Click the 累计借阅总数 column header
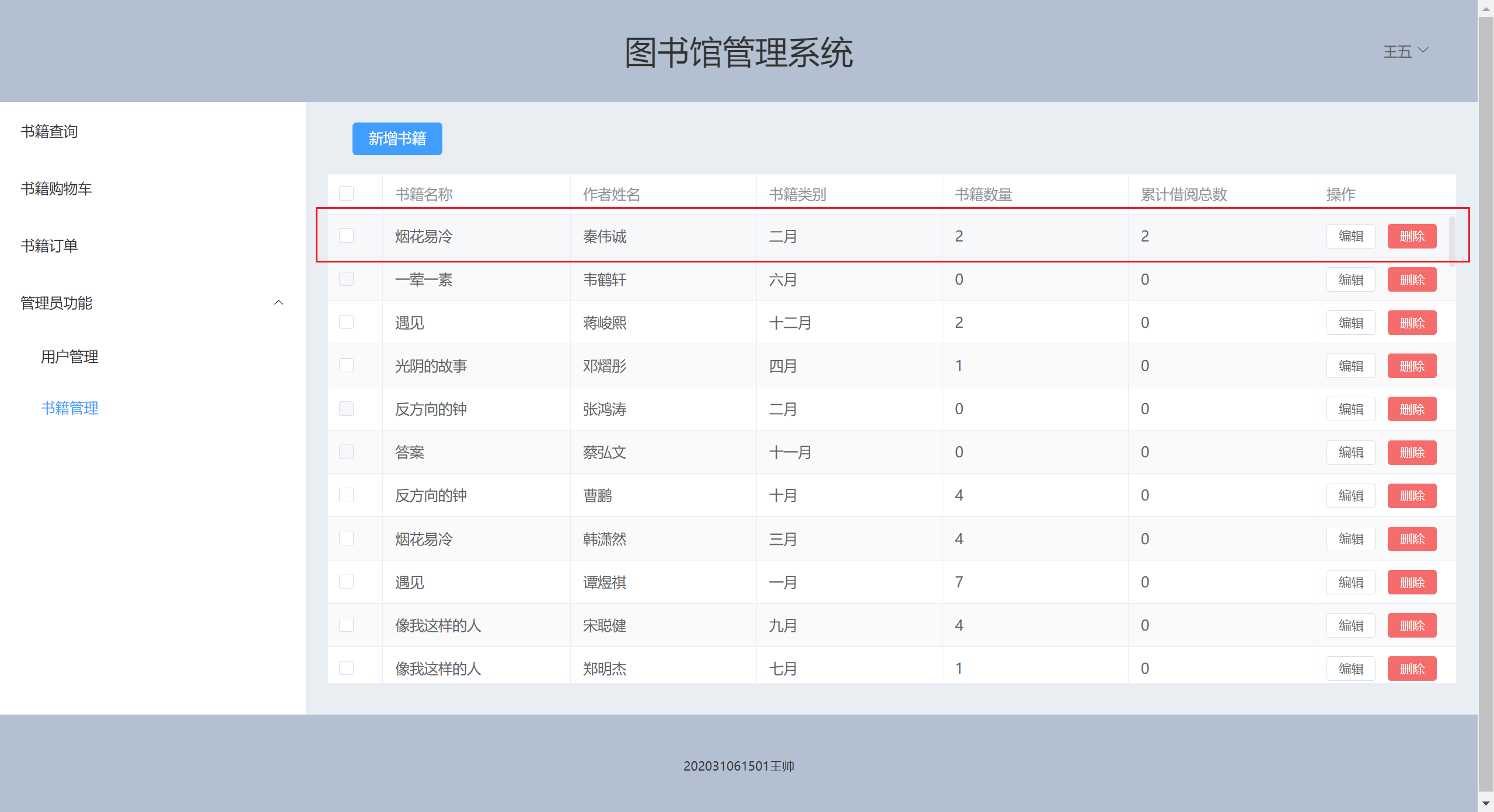Viewport: 1494px width, 812px height. (1184, 194)
